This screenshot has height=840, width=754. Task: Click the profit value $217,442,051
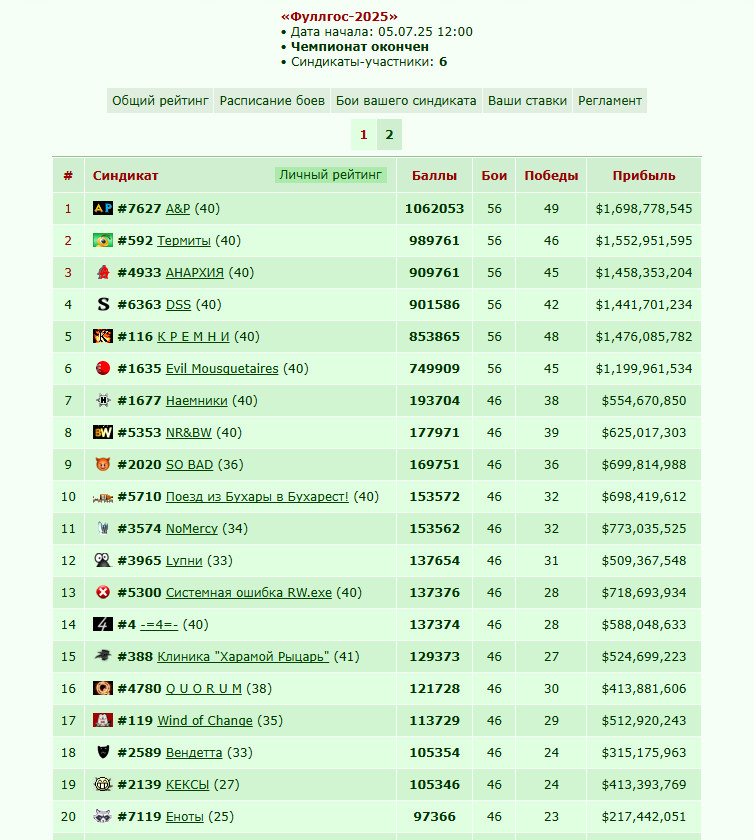pos(644,816)
